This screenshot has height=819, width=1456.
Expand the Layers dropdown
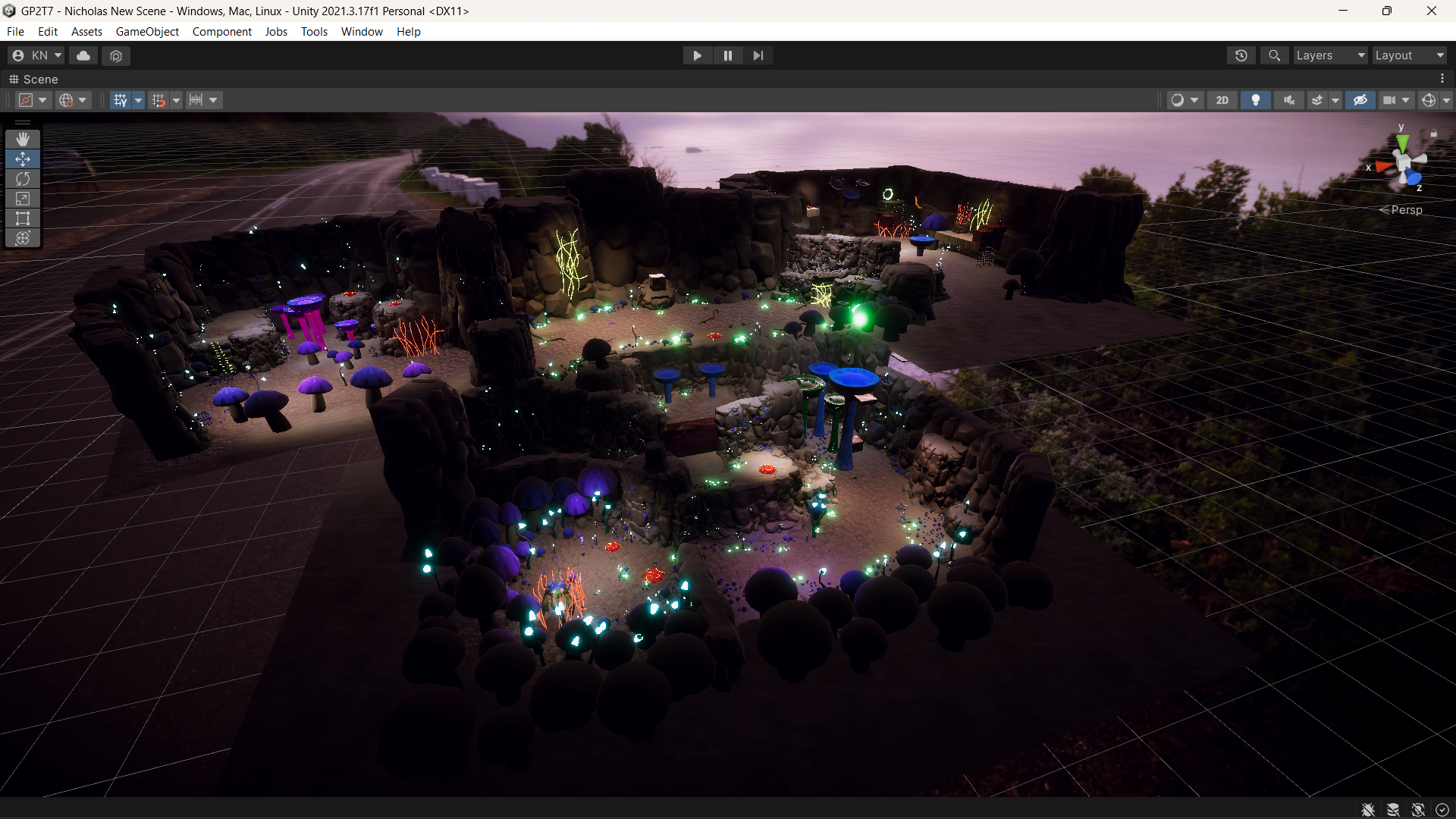click(x=1329, y=55)
